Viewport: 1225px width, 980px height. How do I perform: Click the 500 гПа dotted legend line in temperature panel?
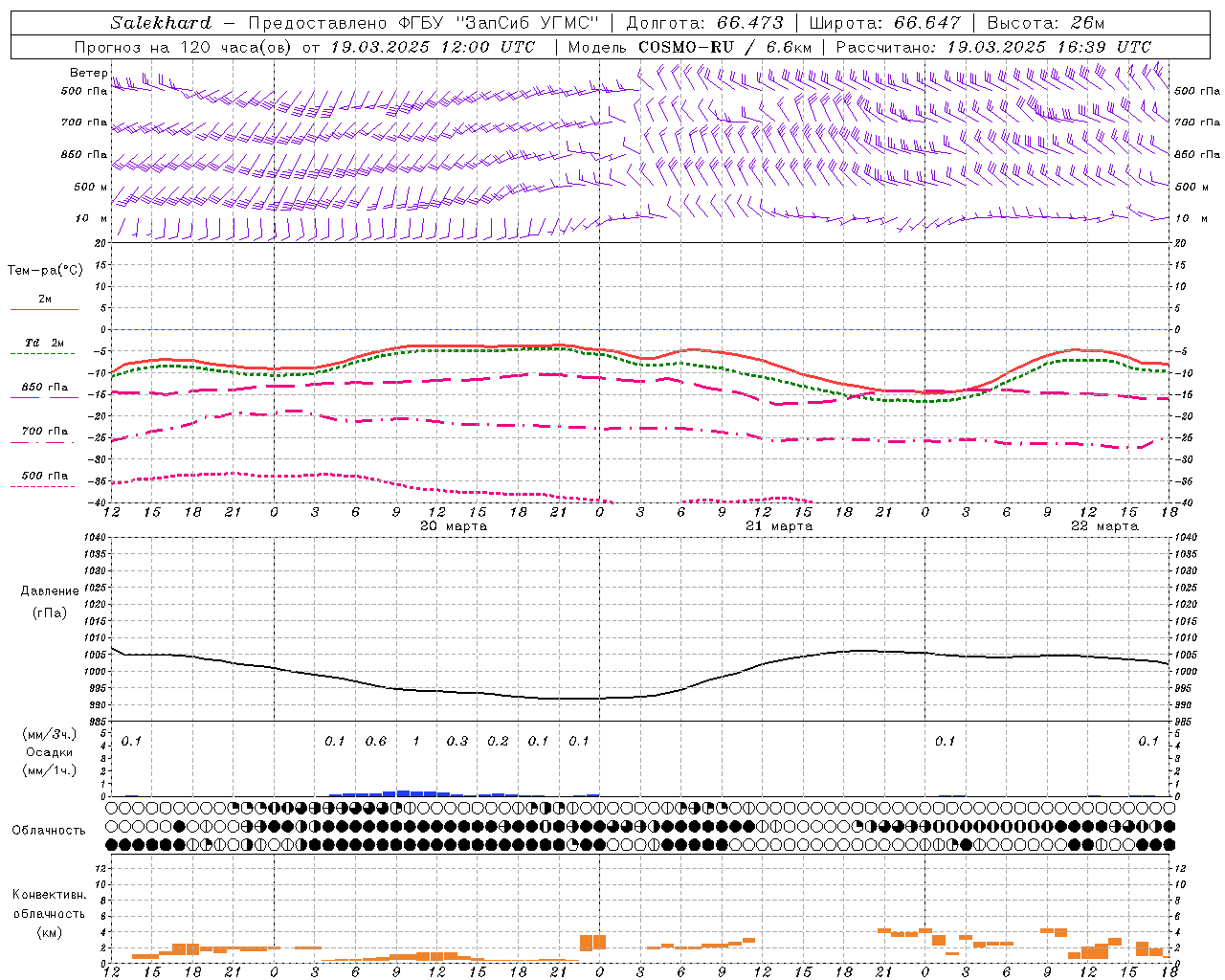[x=42, y=486]
